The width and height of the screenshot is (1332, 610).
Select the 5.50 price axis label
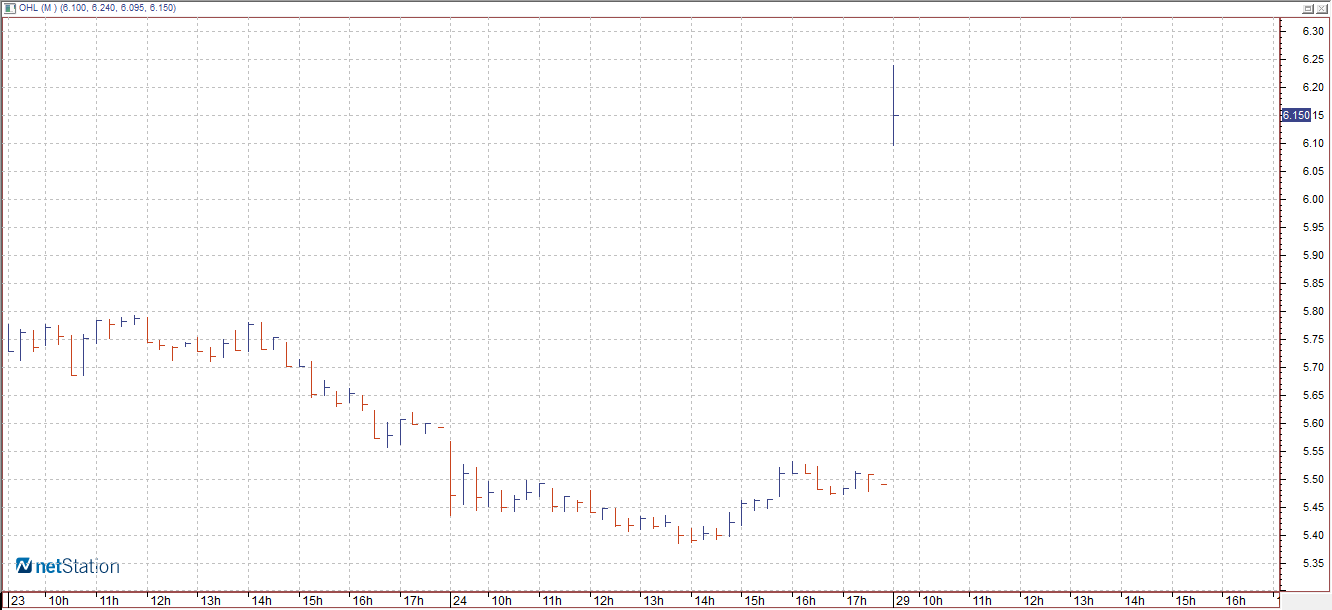tap(1313, 479)
